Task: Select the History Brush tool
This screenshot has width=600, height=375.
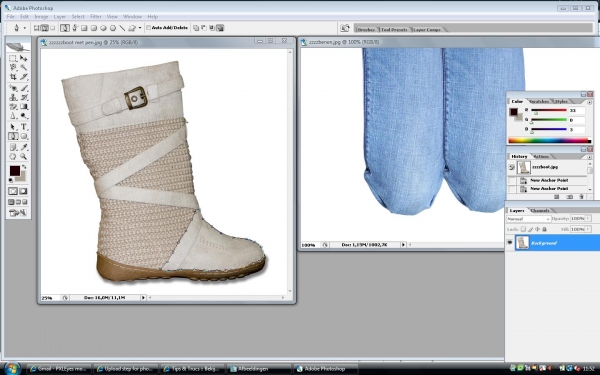Action: coord(24,98)
